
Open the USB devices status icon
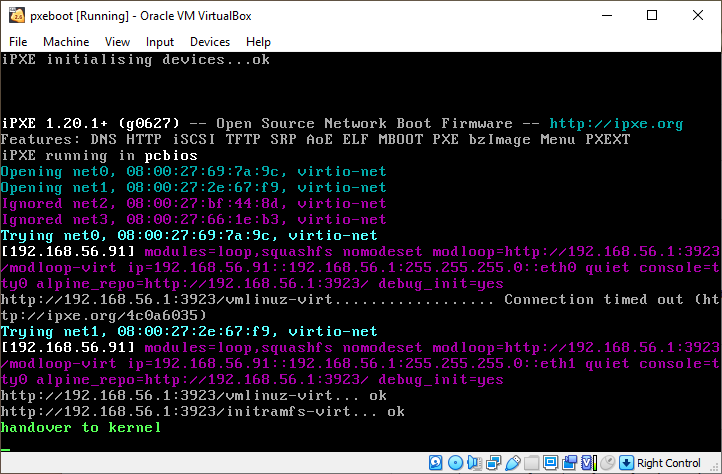[x=513, y=462]
